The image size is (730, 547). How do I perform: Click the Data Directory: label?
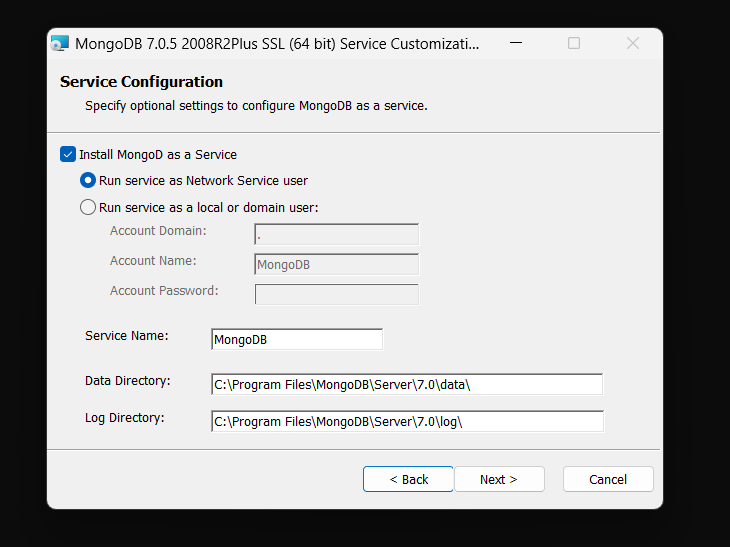(128, 381)
